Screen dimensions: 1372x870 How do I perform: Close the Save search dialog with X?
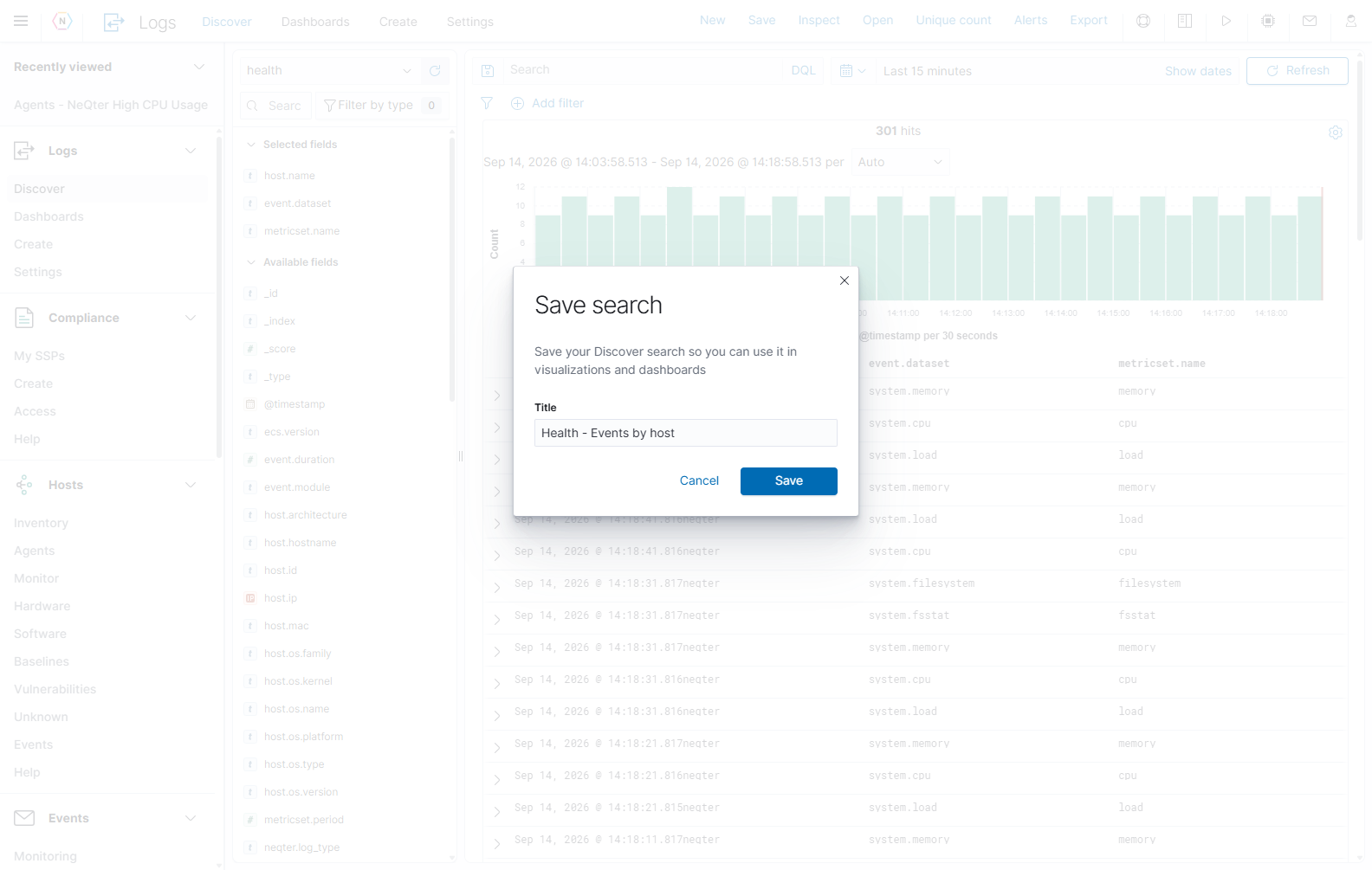coord(845,280)
